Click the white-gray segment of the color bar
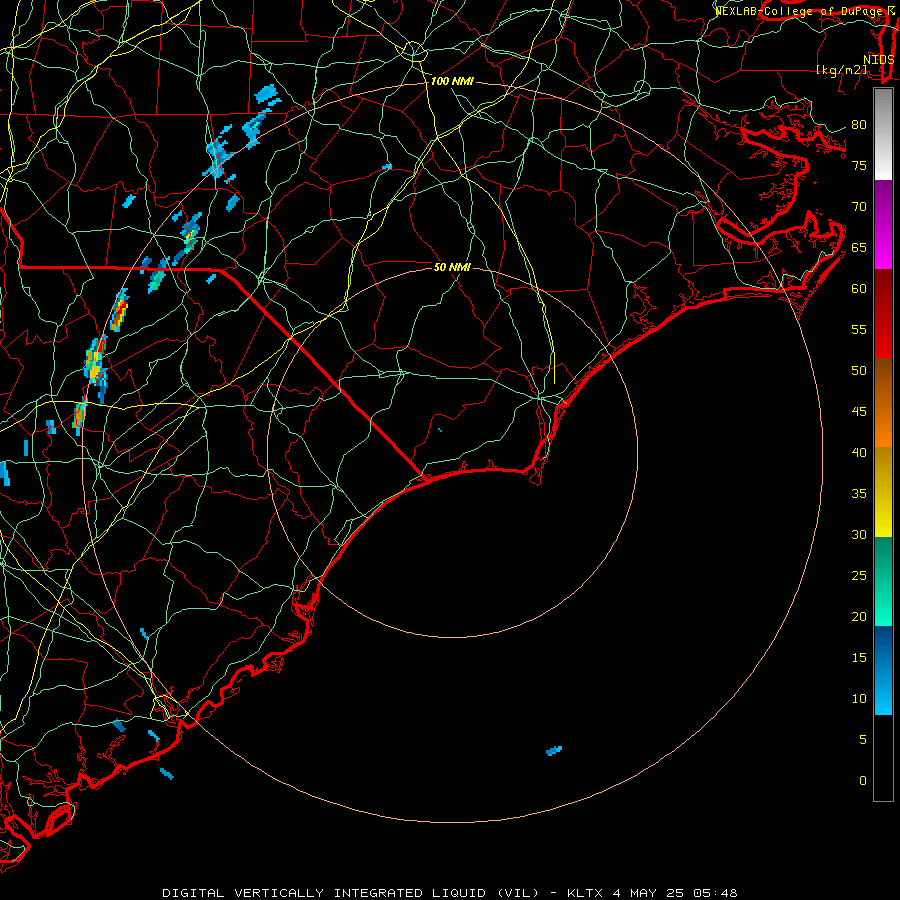 [883, 135]
